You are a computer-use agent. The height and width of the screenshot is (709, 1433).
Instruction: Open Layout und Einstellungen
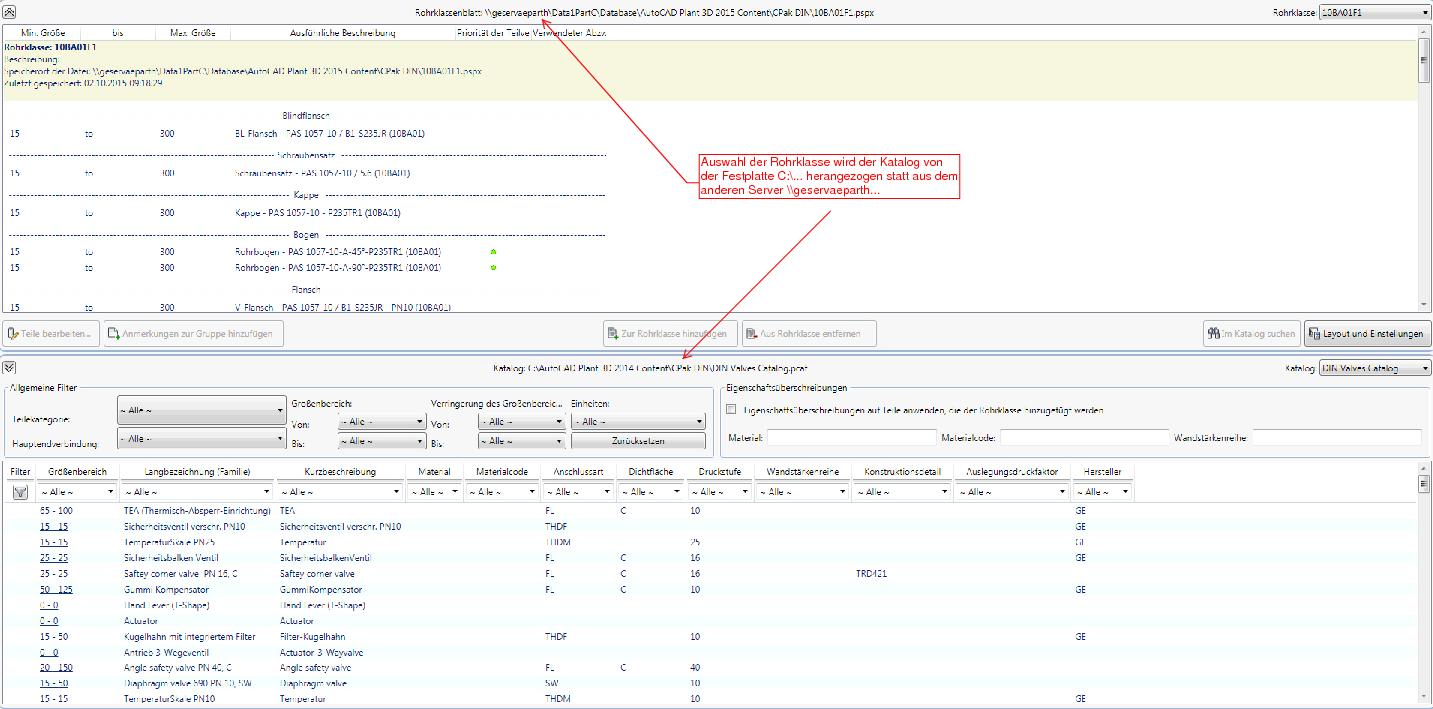(x=1367, y=333)
